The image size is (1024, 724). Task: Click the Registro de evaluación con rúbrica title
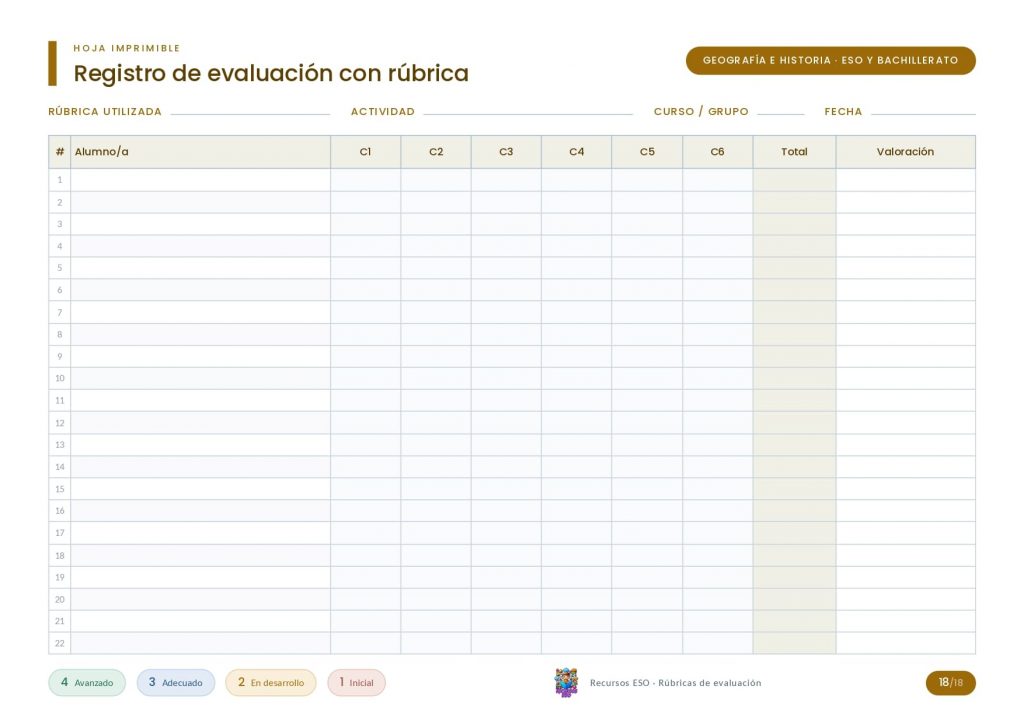[x=271, y=73]
